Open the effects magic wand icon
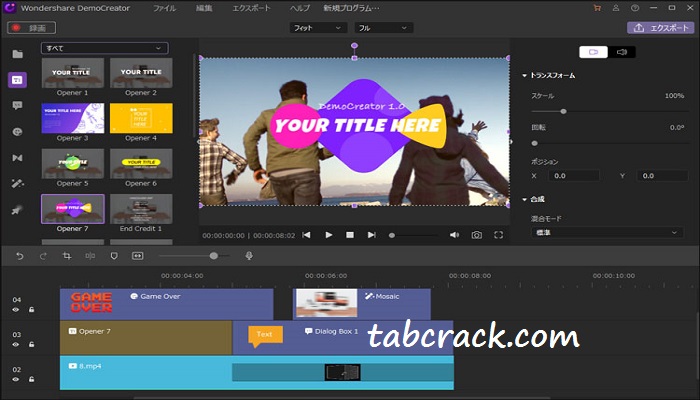700x400 pixels. point(17,183)
